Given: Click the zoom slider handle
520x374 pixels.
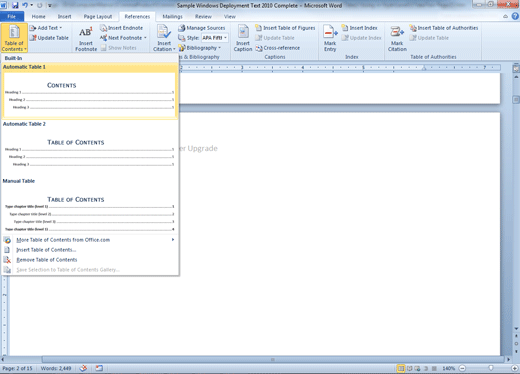Looking at the screenshot, I should click(491, 368).
